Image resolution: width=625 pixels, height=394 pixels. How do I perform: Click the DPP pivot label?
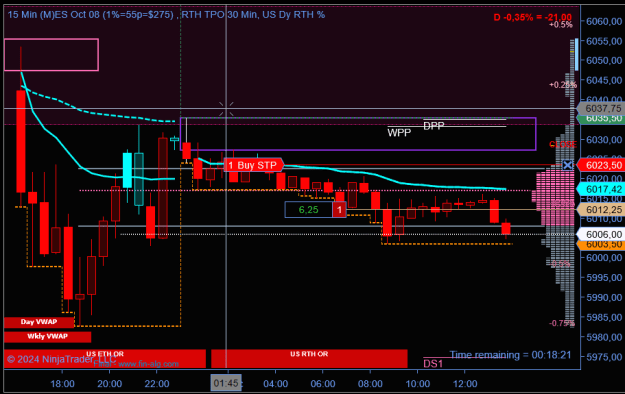[434, 126]
